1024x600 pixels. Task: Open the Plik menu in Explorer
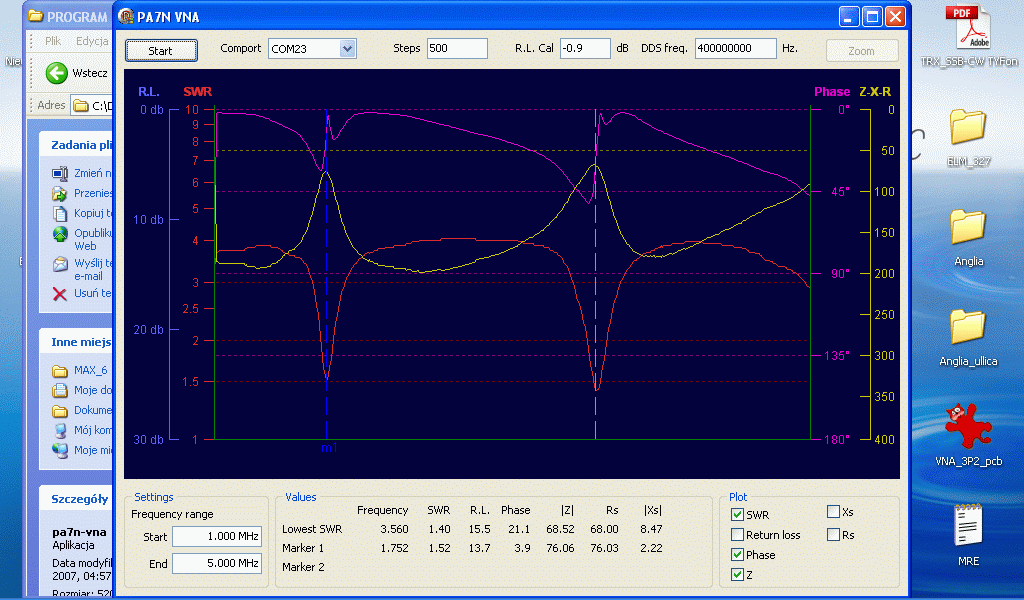(x=53, y=41)
